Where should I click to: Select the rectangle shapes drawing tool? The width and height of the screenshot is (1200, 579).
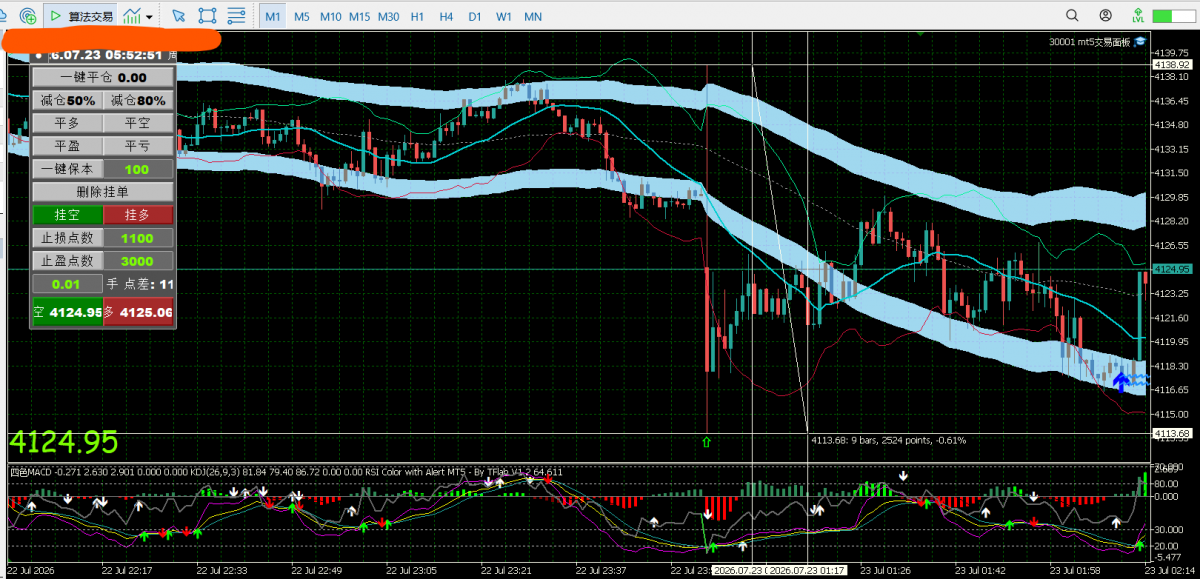point(207,16)
